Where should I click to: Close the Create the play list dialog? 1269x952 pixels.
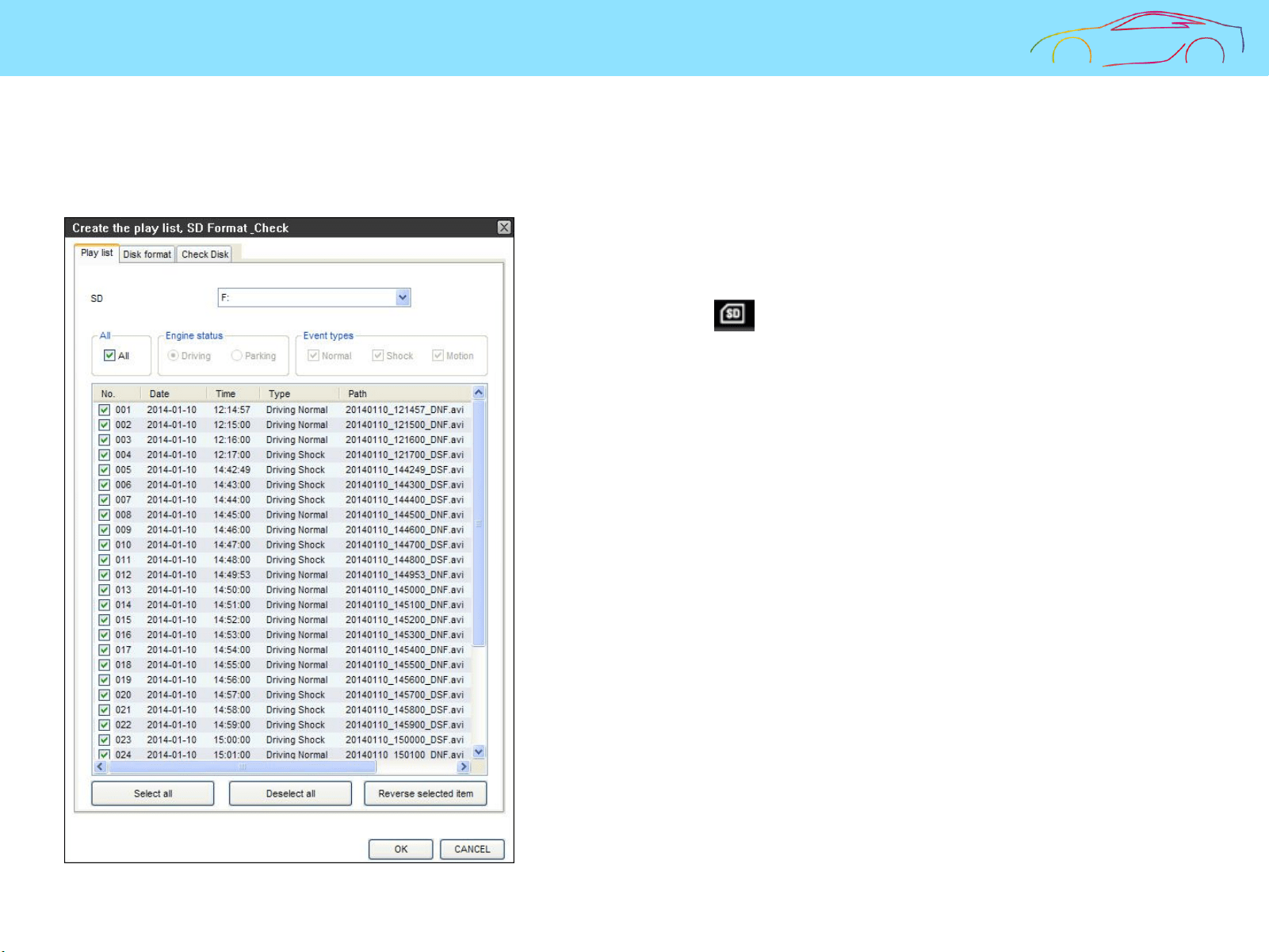tap(504, 227)
